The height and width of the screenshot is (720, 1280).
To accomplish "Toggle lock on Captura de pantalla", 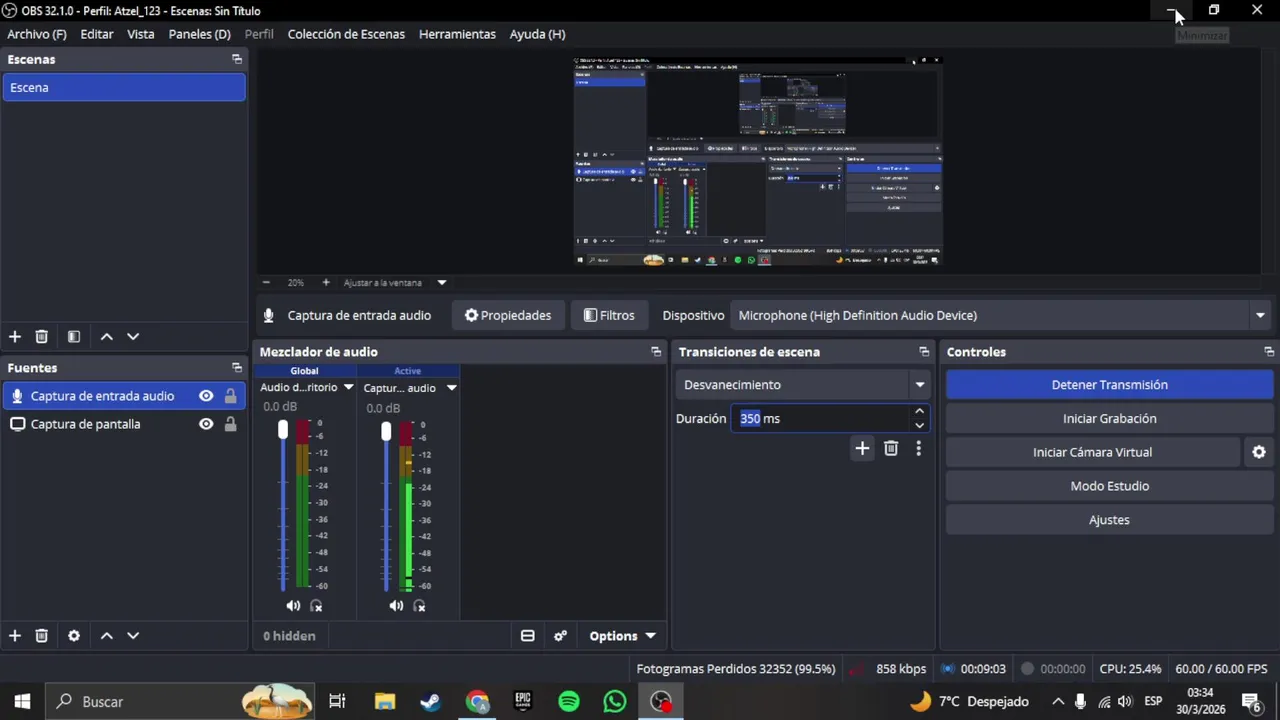I will pyautogui.click(x=230, y=424).
